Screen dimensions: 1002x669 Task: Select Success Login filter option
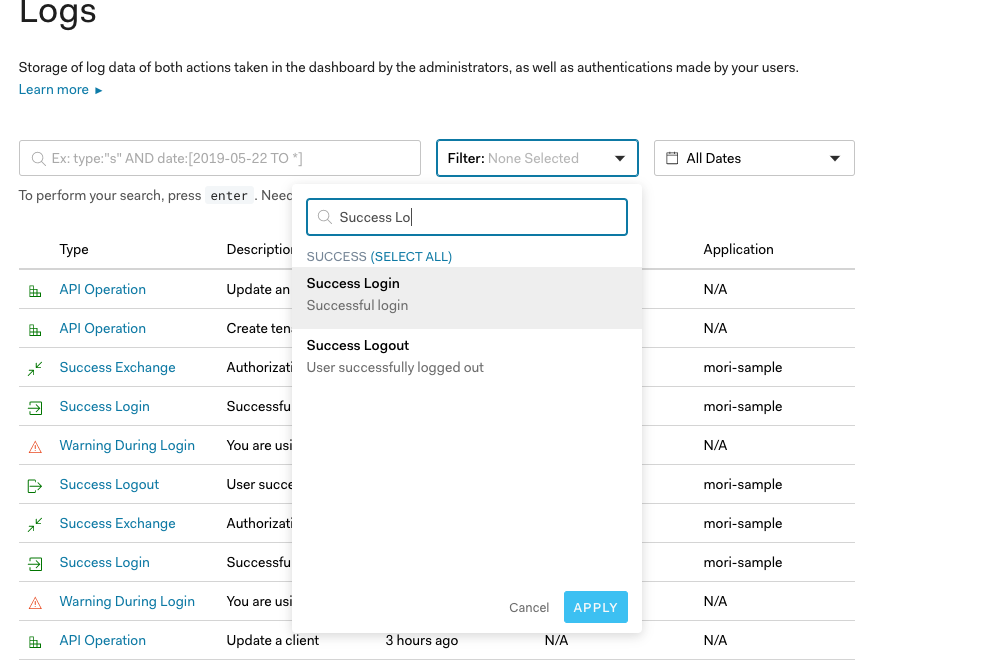(x=466, y=294)
